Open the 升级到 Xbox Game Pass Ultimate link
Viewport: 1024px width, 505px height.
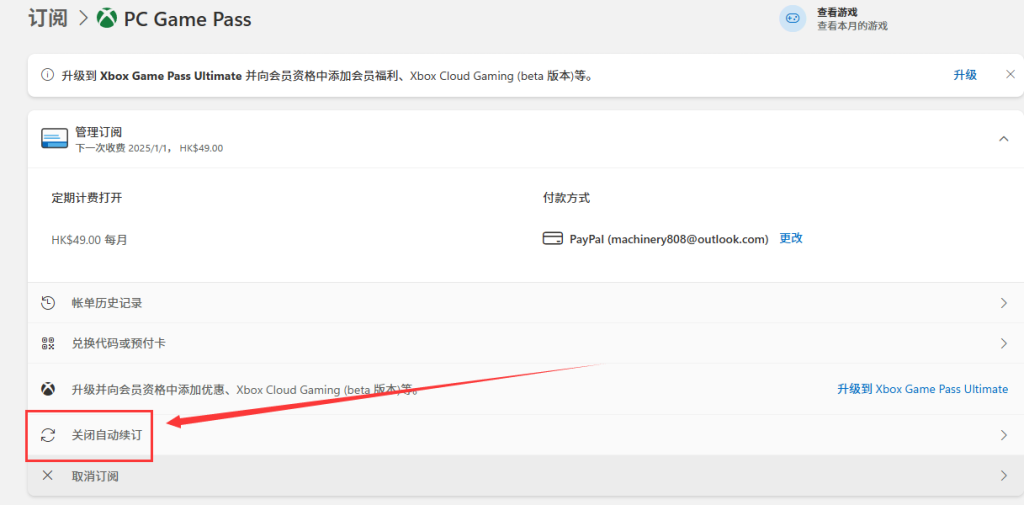[x=922, y=389]
